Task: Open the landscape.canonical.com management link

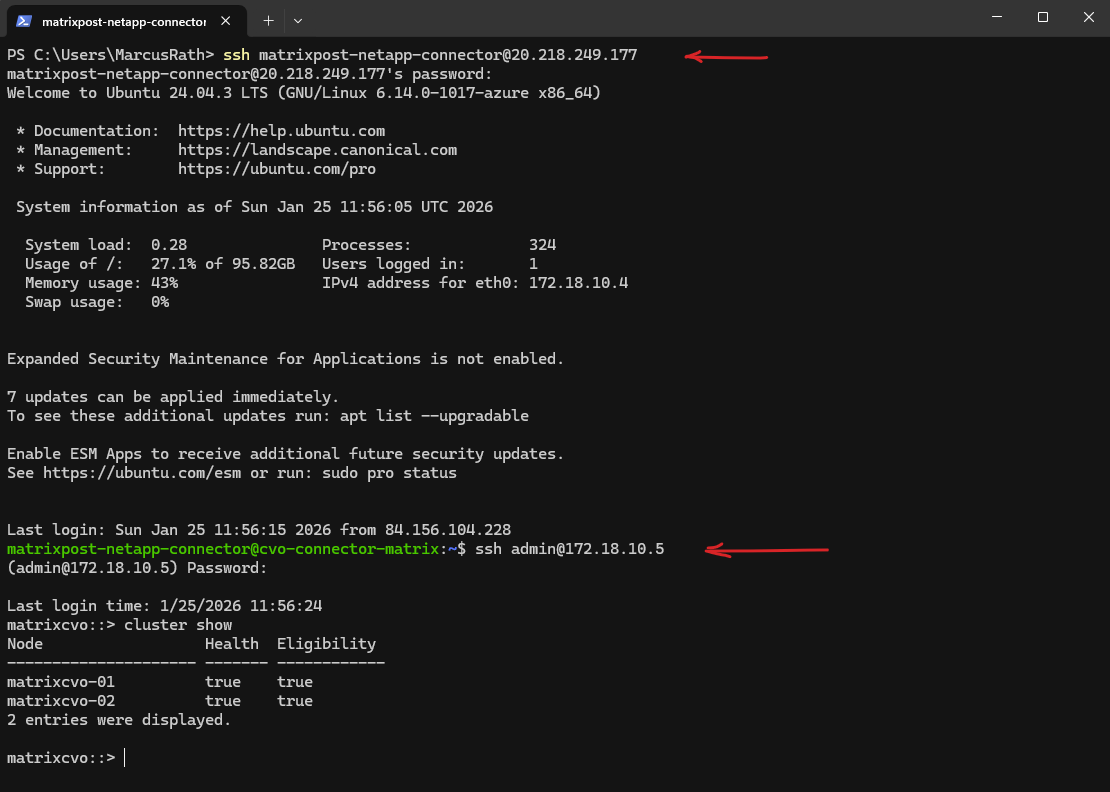Action: 317,150
